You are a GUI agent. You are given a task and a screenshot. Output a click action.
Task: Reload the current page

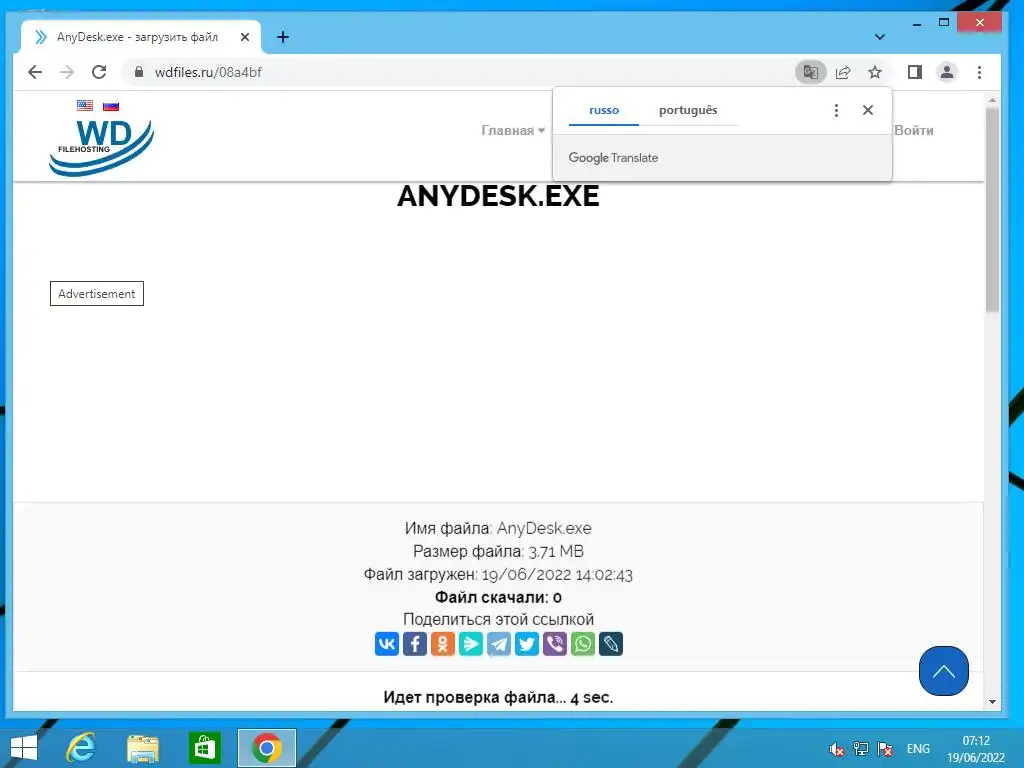tap(99, 72)
